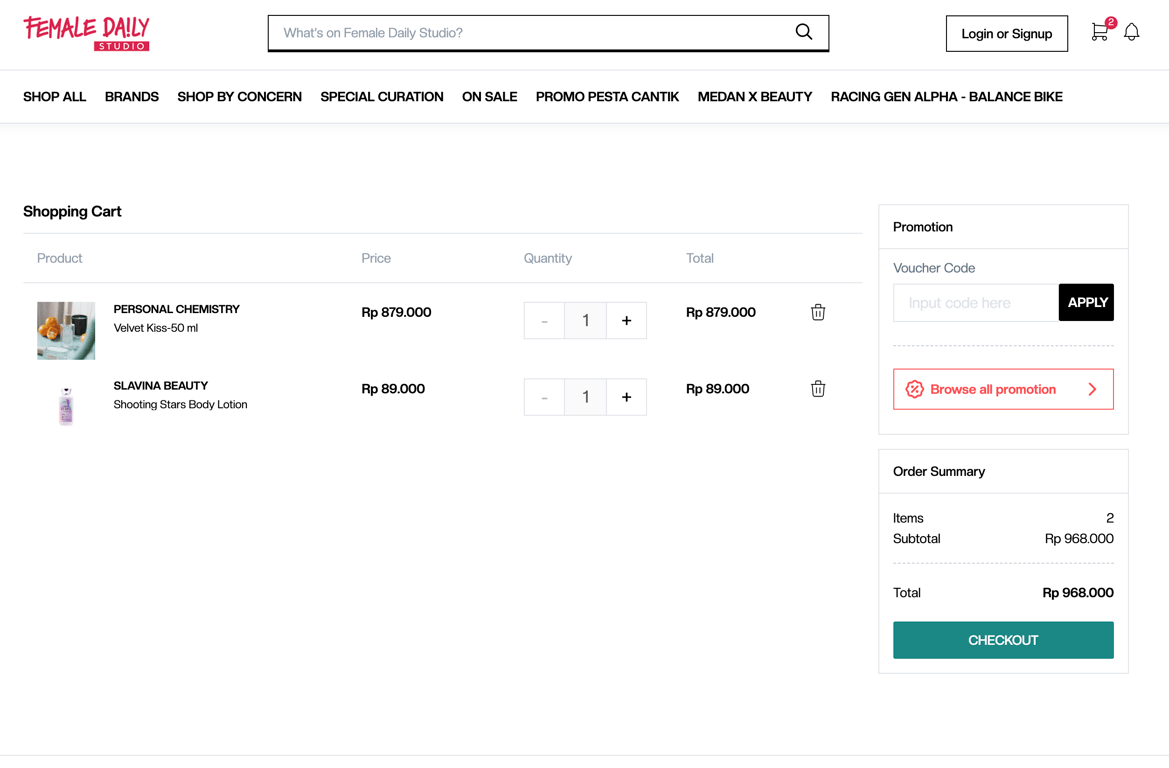Click the promotion discount badge icon

point(914,389)
